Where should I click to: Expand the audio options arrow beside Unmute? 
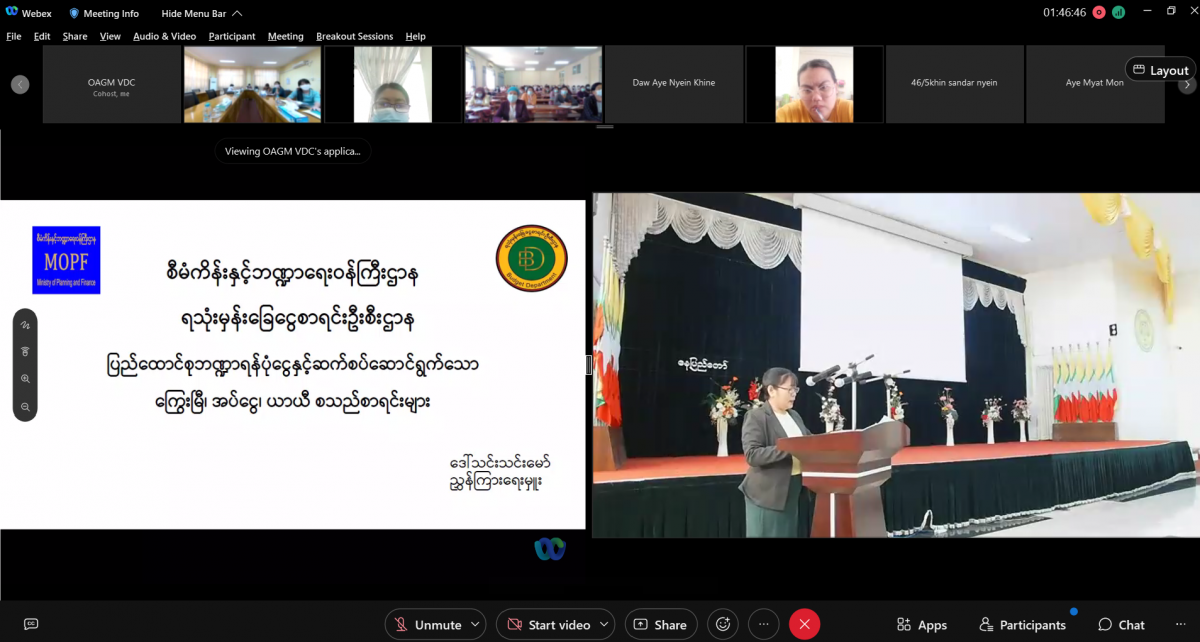pos(474,624)
